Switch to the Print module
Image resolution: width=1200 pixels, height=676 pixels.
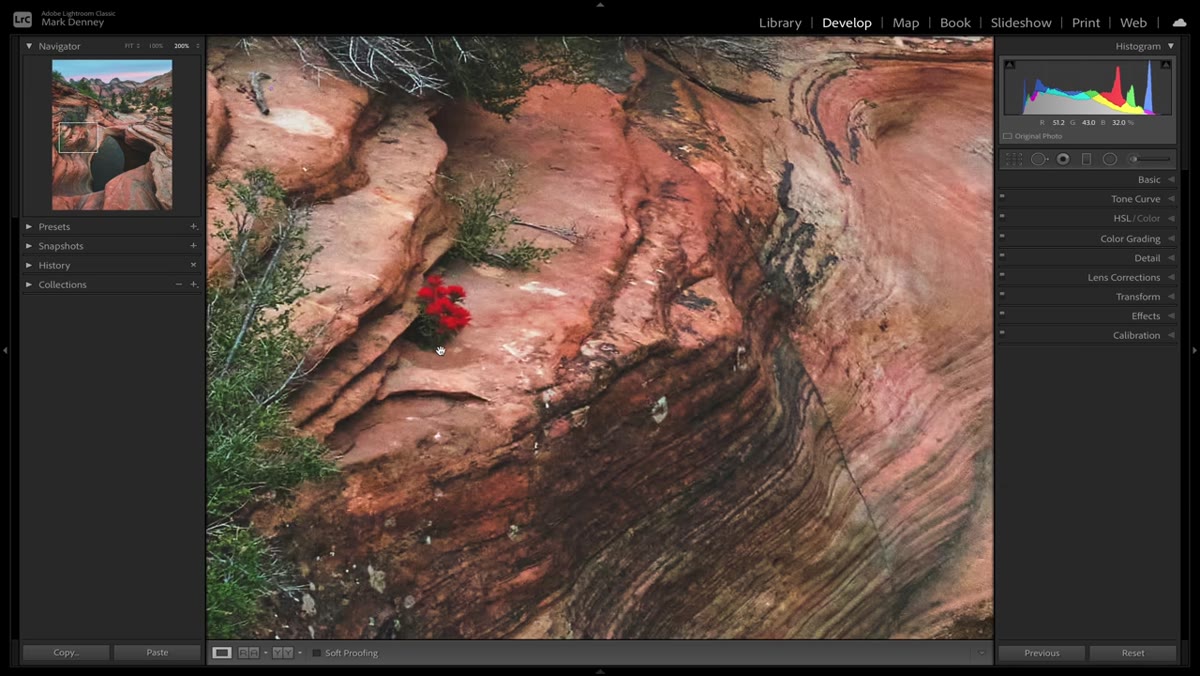click(1086, 22)
